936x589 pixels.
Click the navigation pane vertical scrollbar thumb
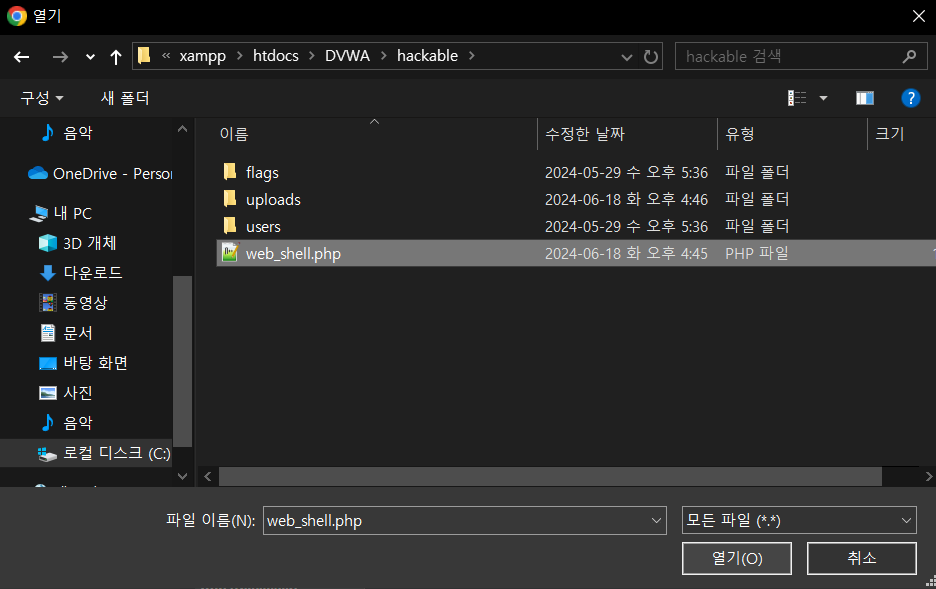click(x=183, y=361)
